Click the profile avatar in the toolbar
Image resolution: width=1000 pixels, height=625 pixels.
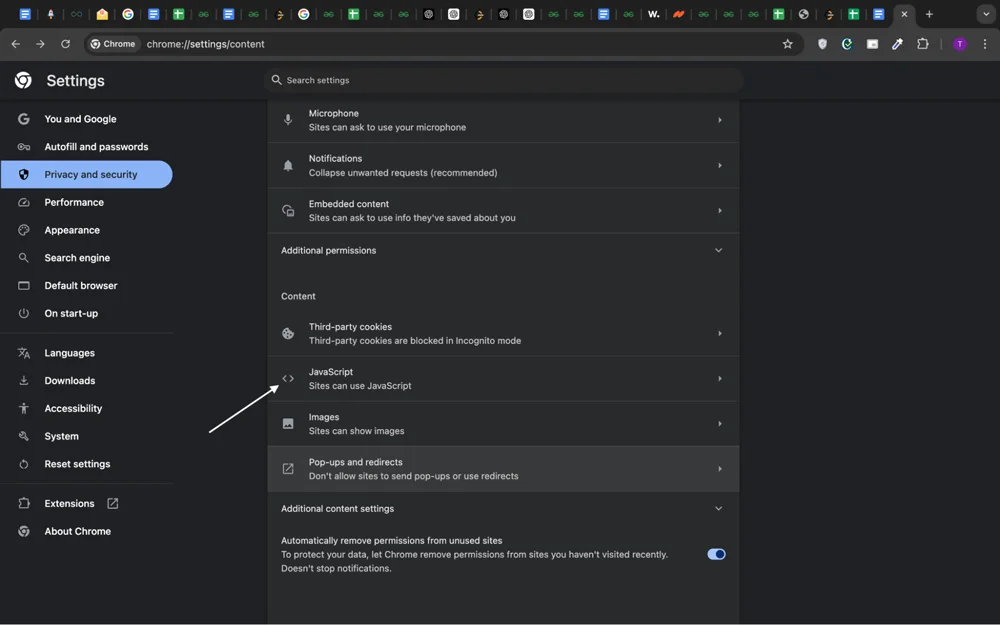pyautogui.click(x=959, y=44)
